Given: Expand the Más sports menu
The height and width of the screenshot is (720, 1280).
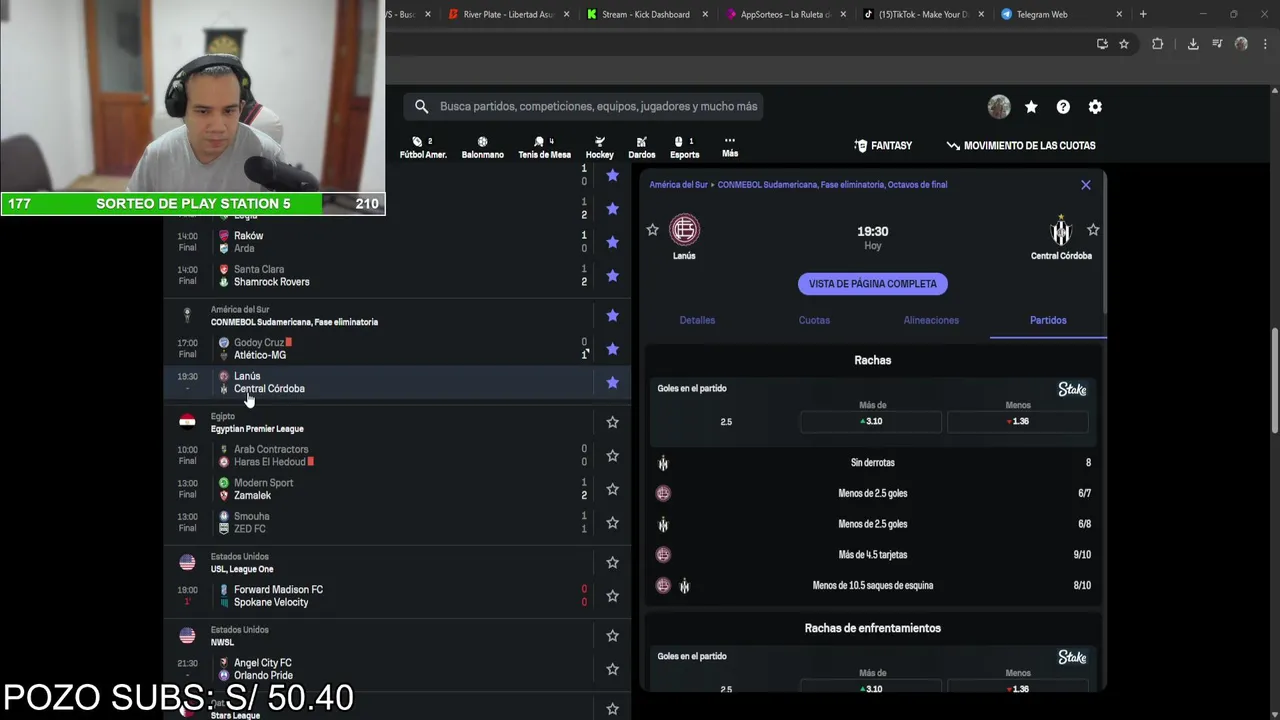Looking at the screenshot, I should pos(730,147).
